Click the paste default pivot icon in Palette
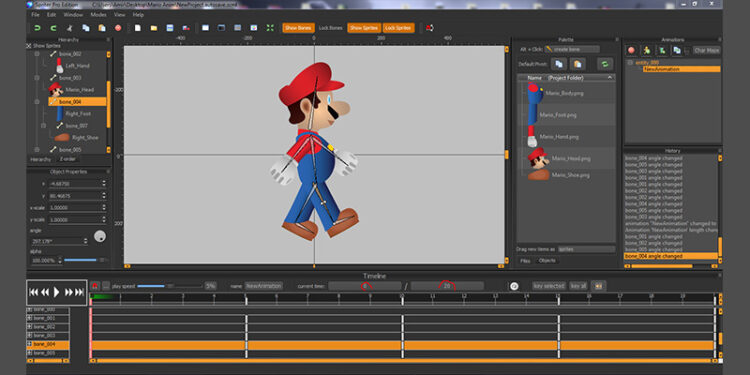 pos(578,64)
